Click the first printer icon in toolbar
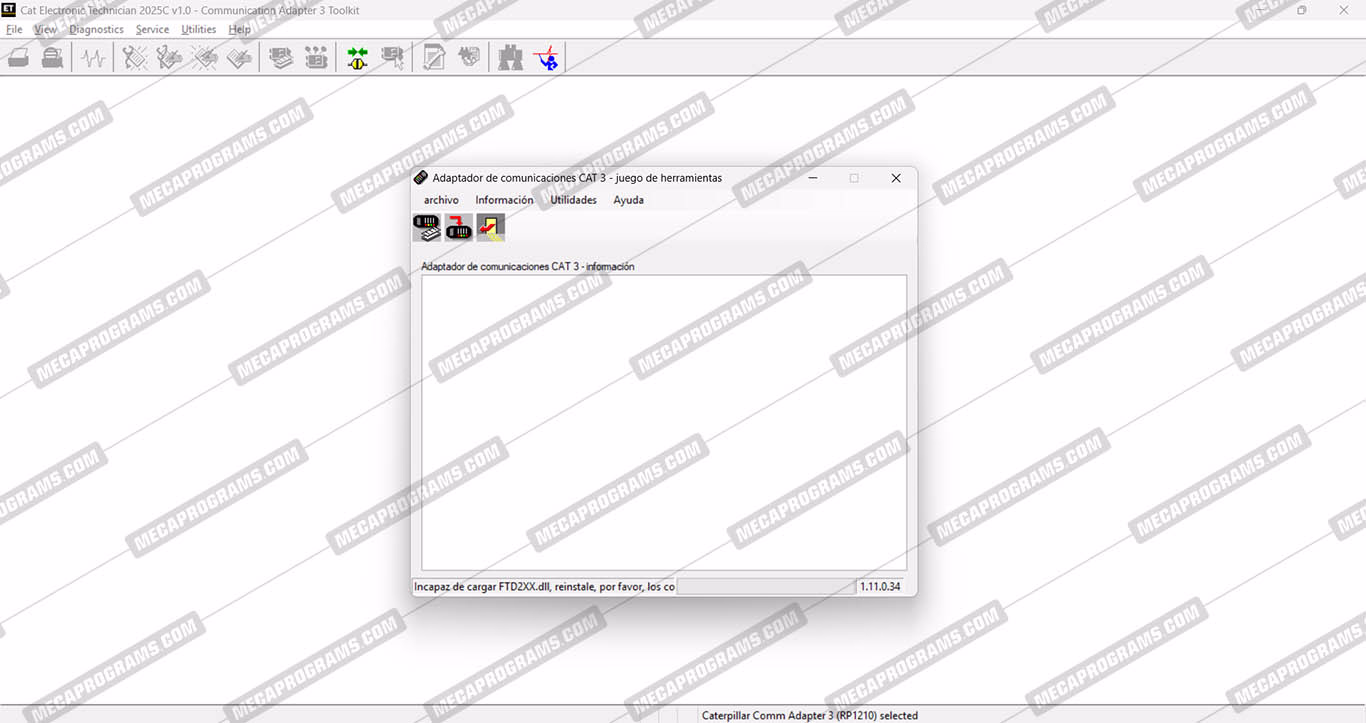 (19, 58)
